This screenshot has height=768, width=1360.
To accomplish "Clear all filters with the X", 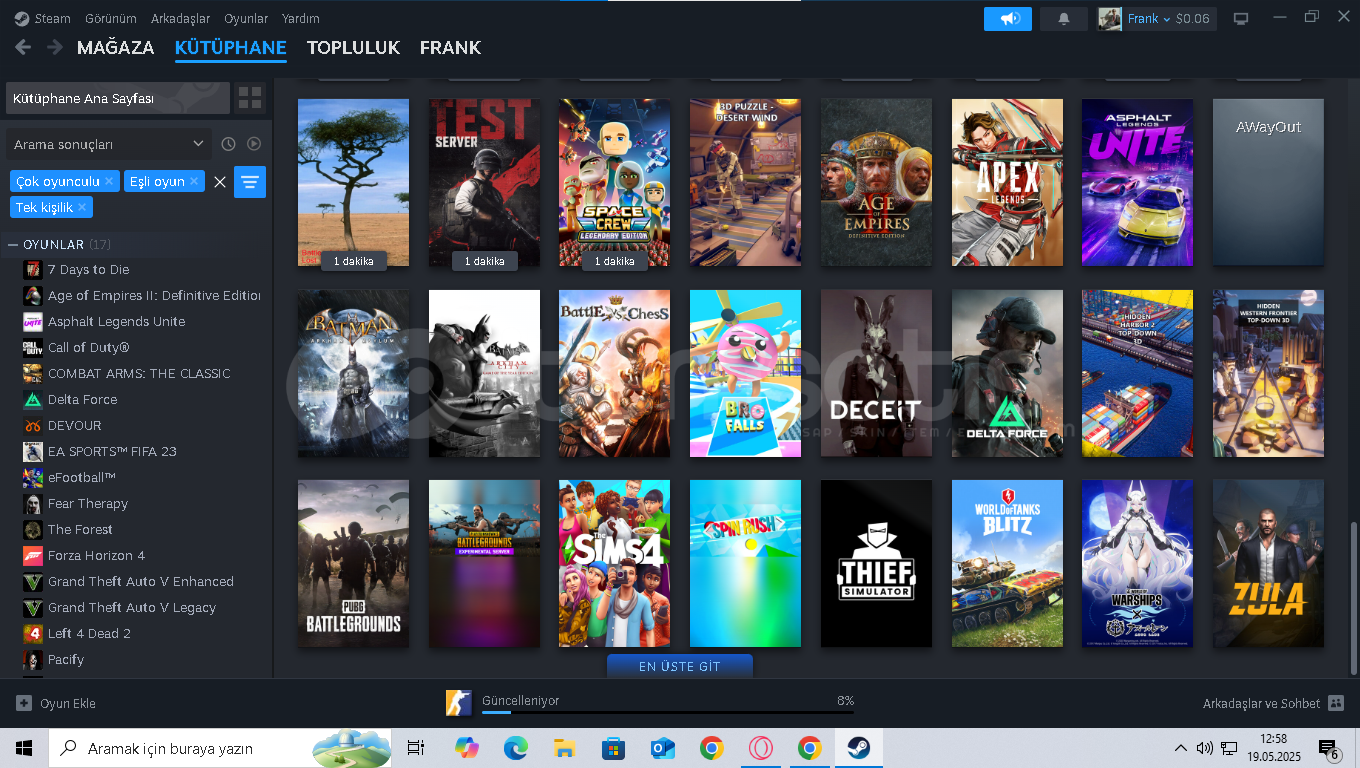I will [x=220, y=182].
